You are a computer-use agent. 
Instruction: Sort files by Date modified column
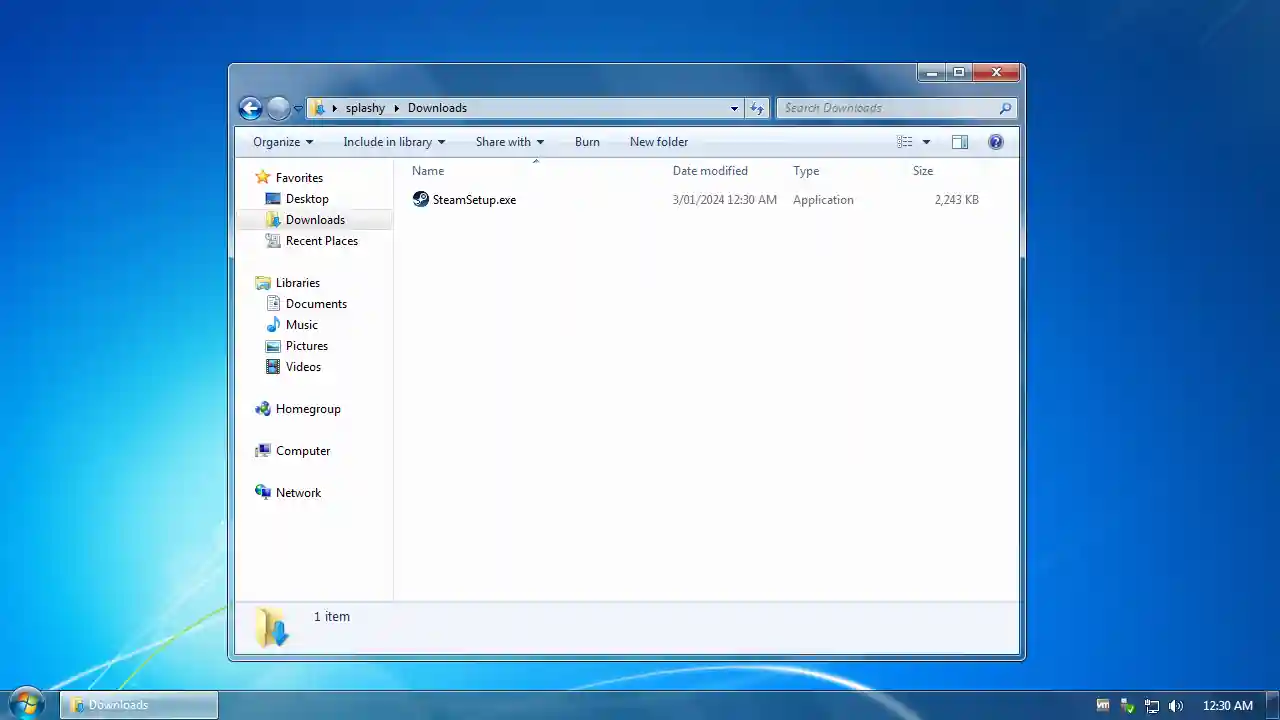tap(710, 171)
